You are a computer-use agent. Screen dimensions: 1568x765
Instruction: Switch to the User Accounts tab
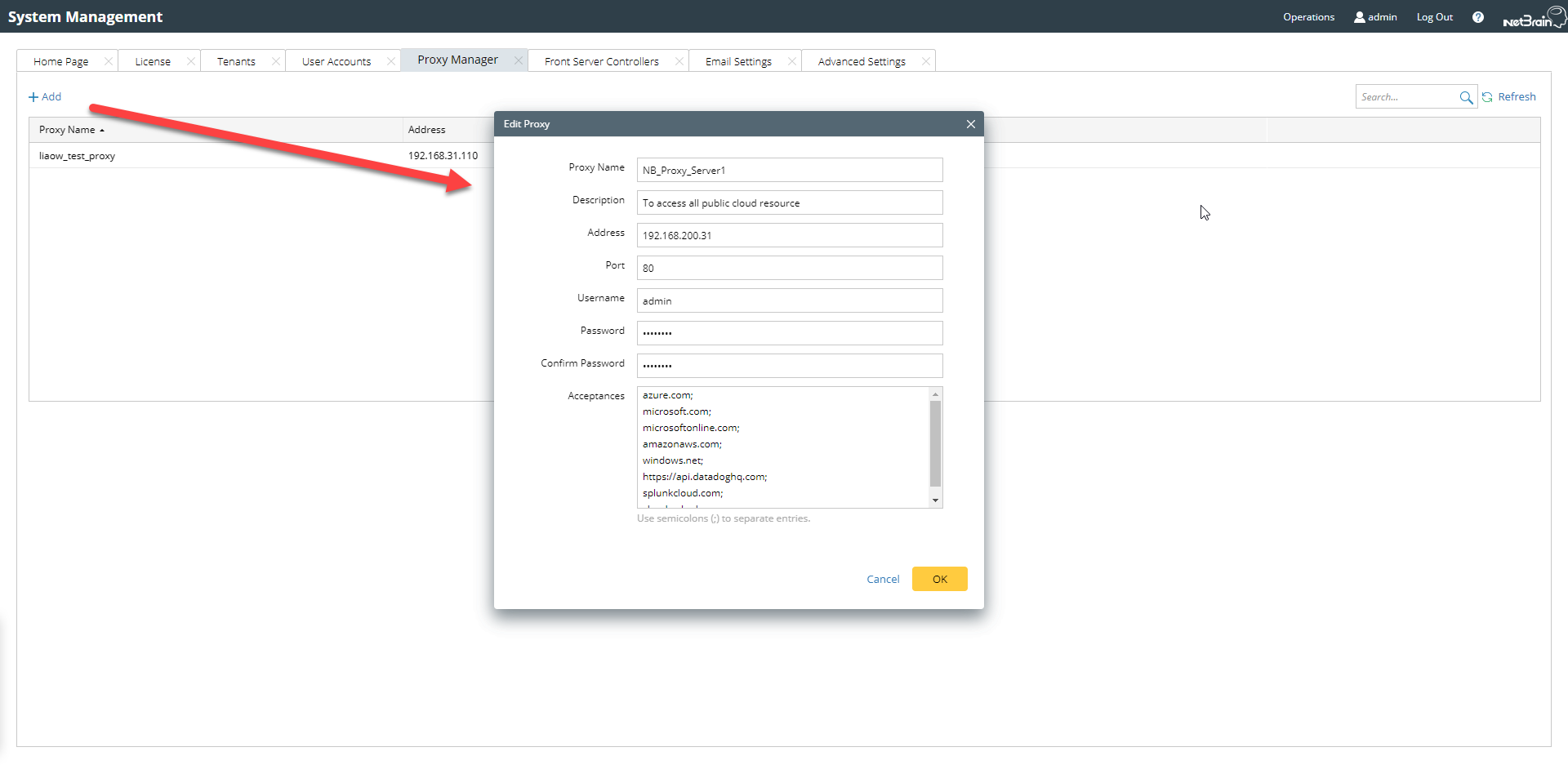point(336,61)
